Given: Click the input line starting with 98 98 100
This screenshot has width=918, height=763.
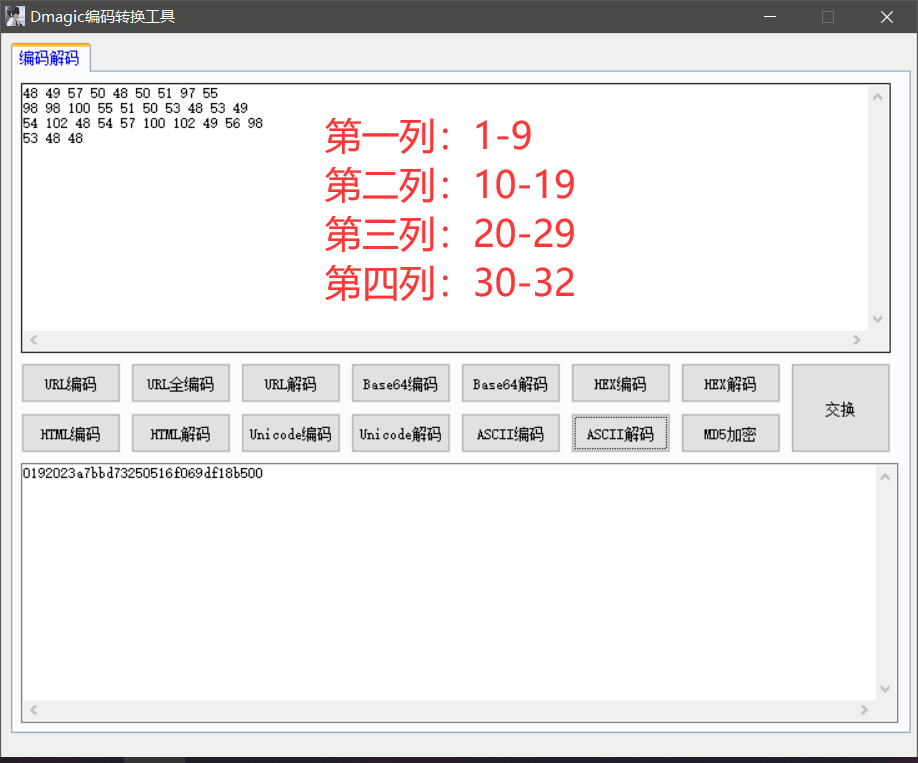Looking at the screenshot, I should [135, 108].
